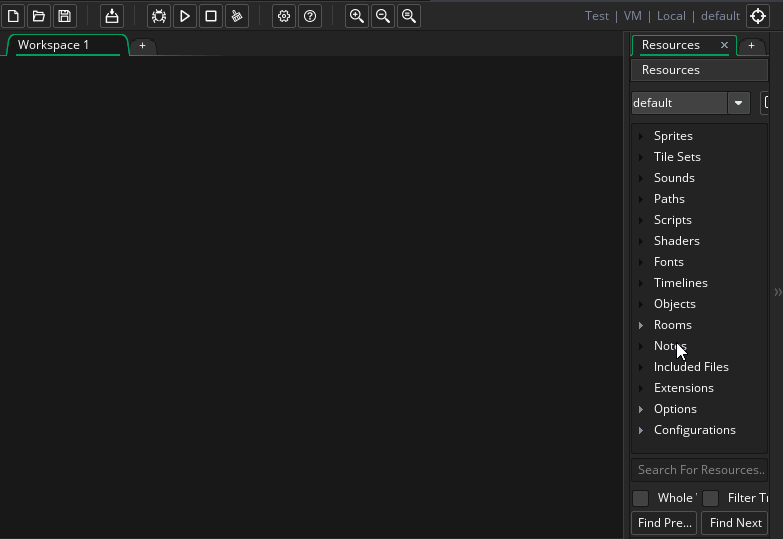Open Help with the question mark icon
Screen dimensions: 783x539
click(x=310, y=16)
